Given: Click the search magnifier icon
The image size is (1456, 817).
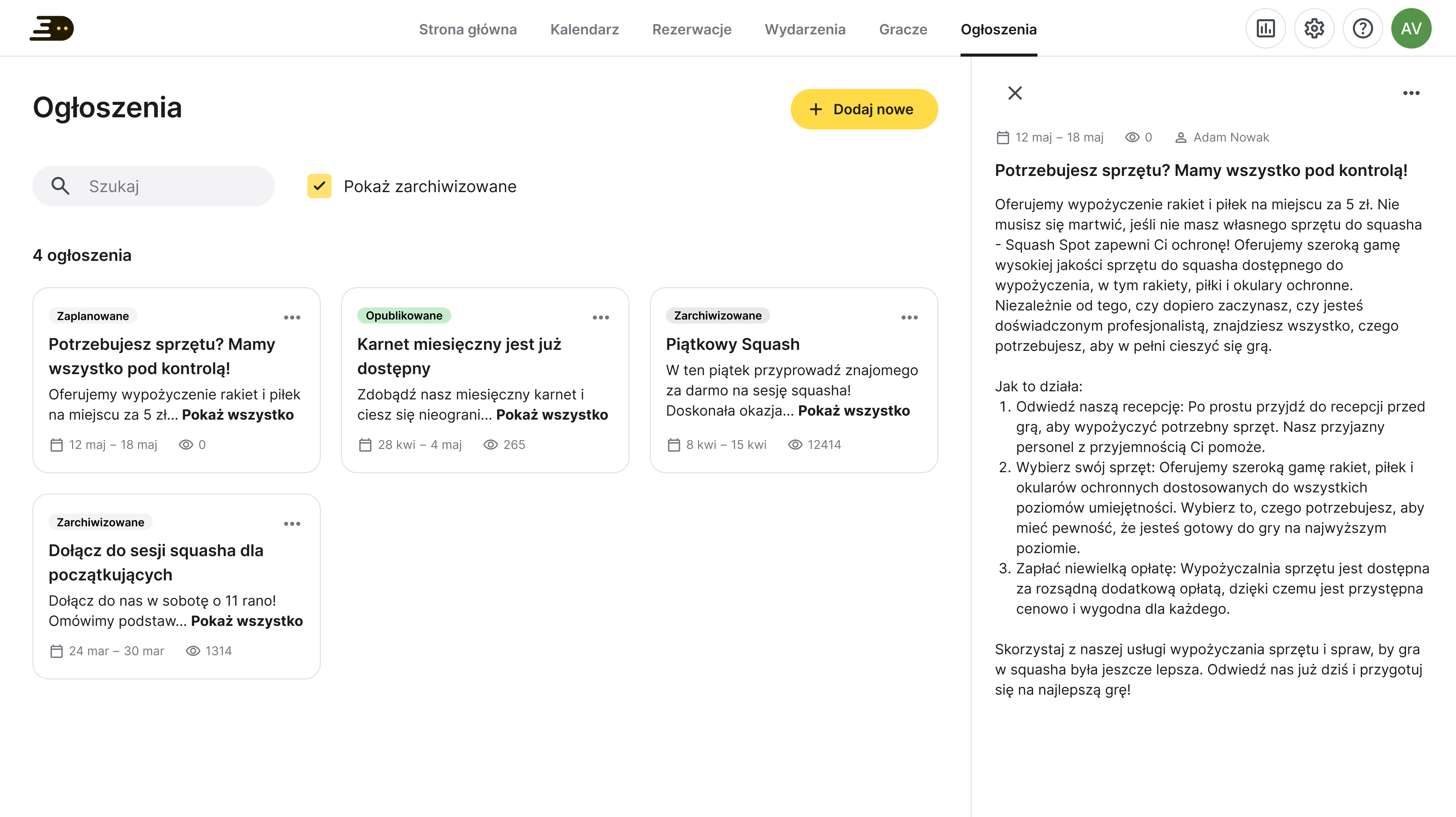Looking at the screenshot, I should pyautogui.click(x=60, y=186).
